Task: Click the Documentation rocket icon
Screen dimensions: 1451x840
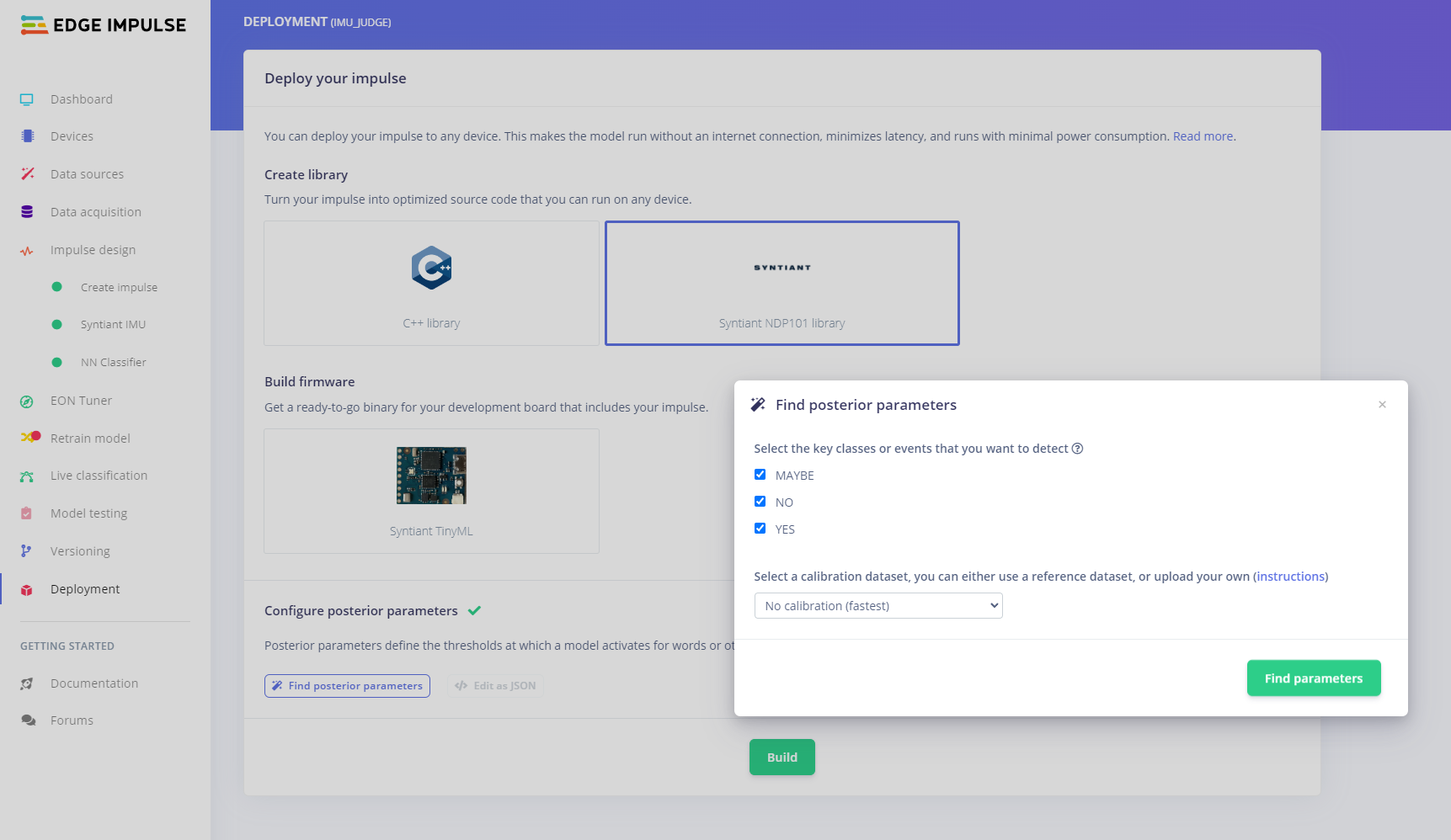Action: (27, 683)
